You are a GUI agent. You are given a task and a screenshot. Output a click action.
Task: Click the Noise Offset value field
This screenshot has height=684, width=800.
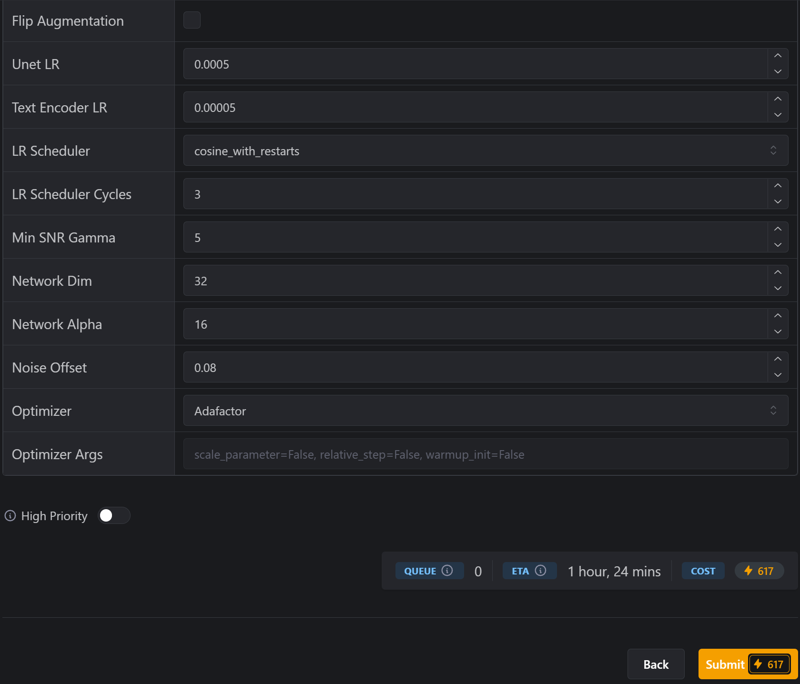click(474, 368)
